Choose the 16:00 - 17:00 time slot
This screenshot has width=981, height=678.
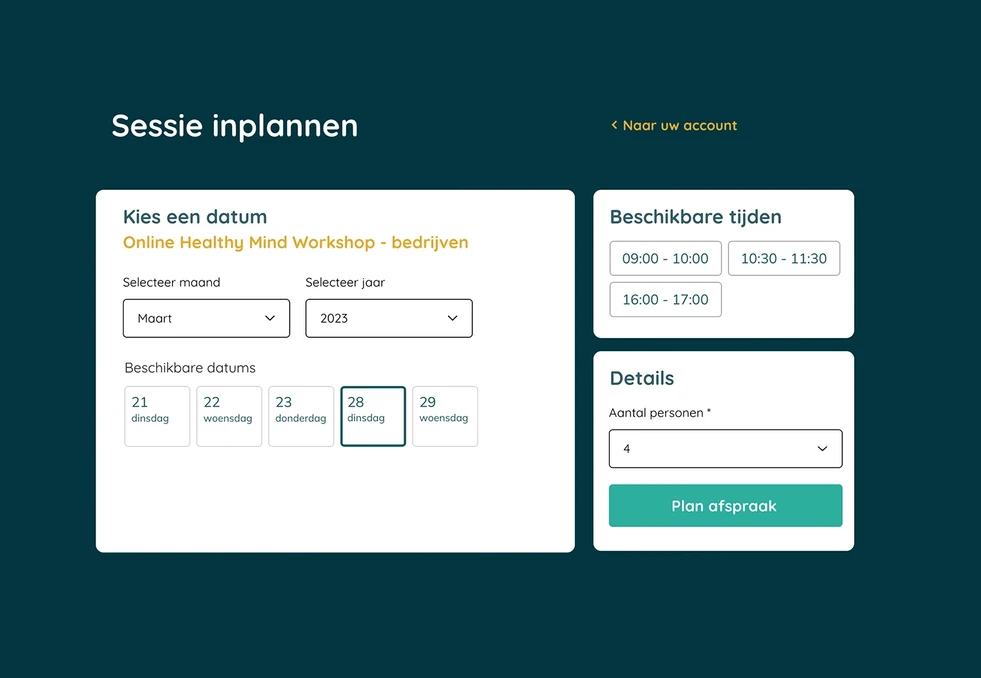(x=666, y=300)
